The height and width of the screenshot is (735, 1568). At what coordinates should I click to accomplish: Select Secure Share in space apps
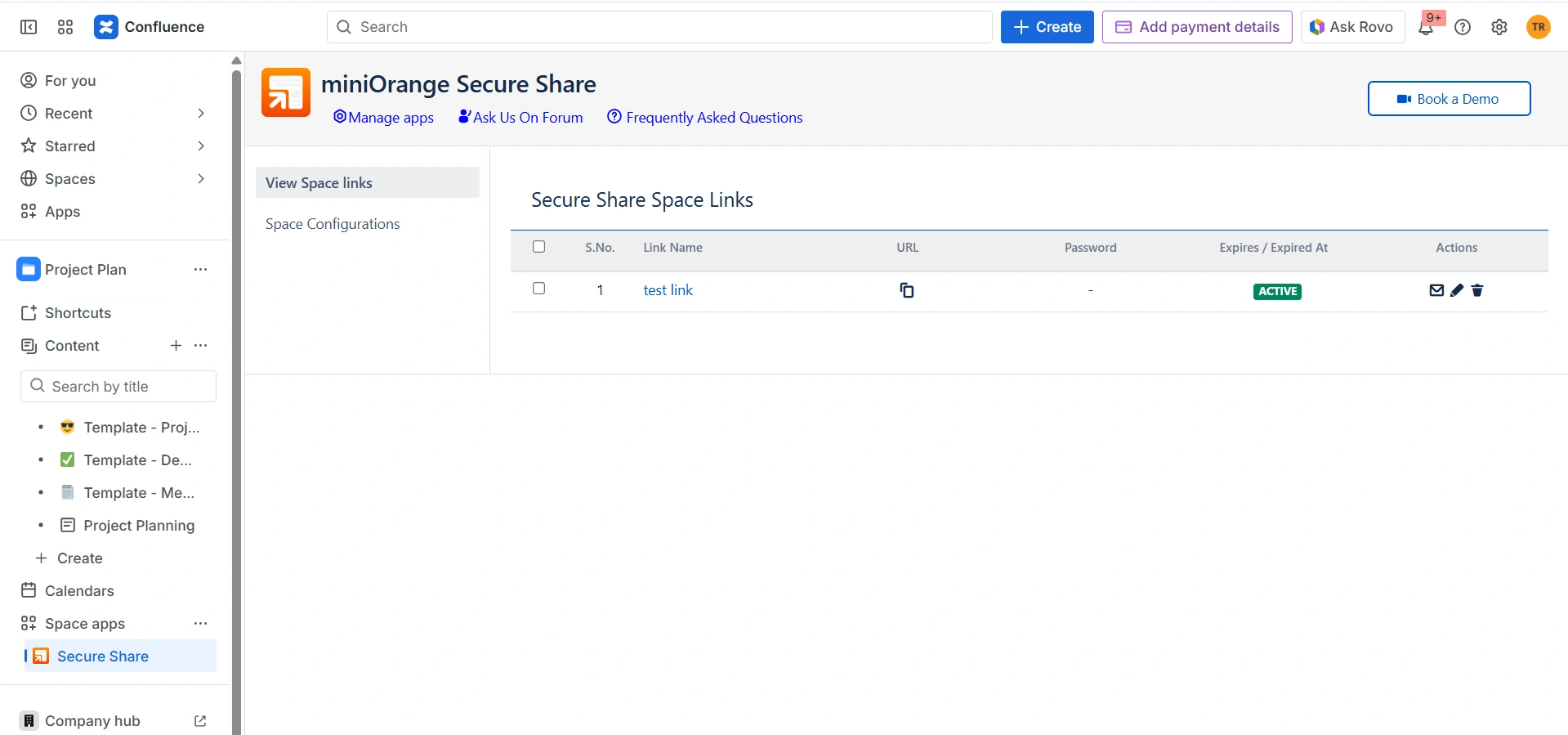pyautogui.click(x=120, y=657)
